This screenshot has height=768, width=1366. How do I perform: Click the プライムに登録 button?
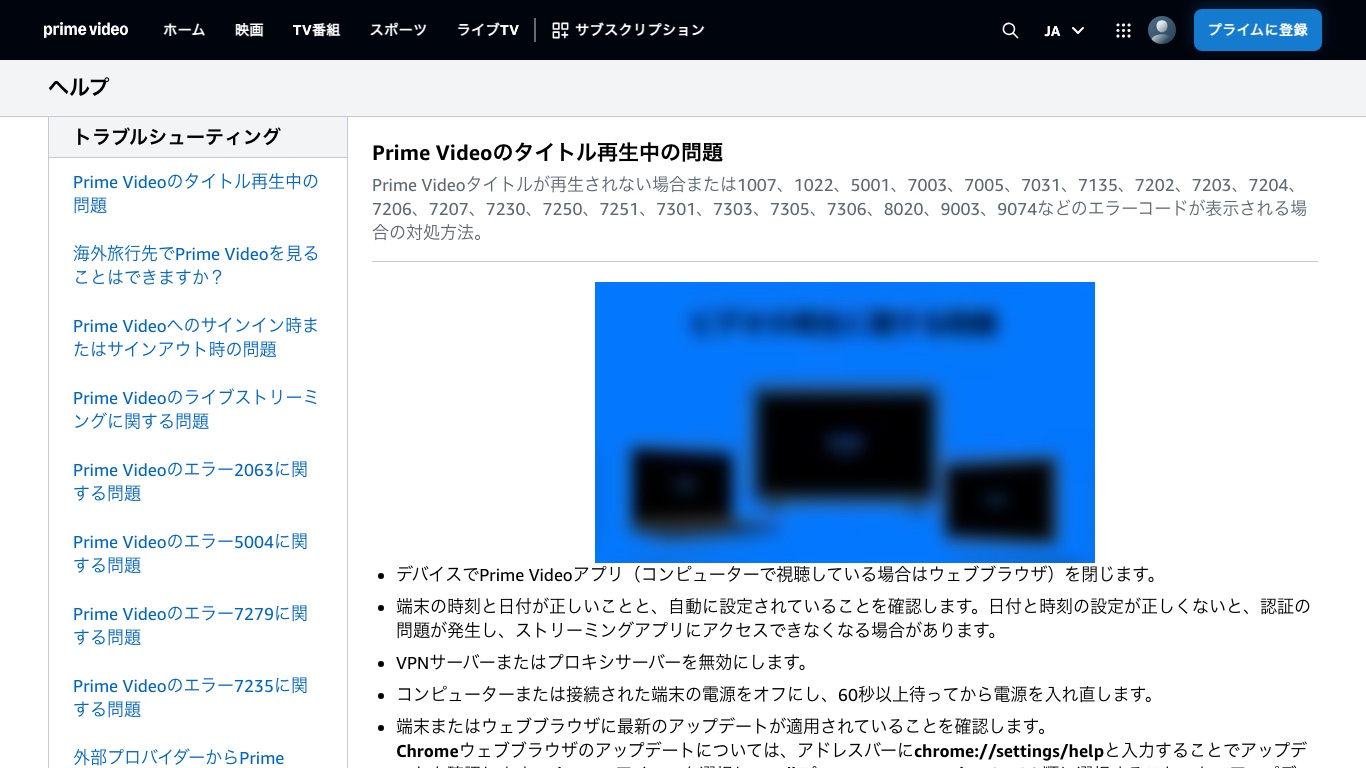point(1258,30)
